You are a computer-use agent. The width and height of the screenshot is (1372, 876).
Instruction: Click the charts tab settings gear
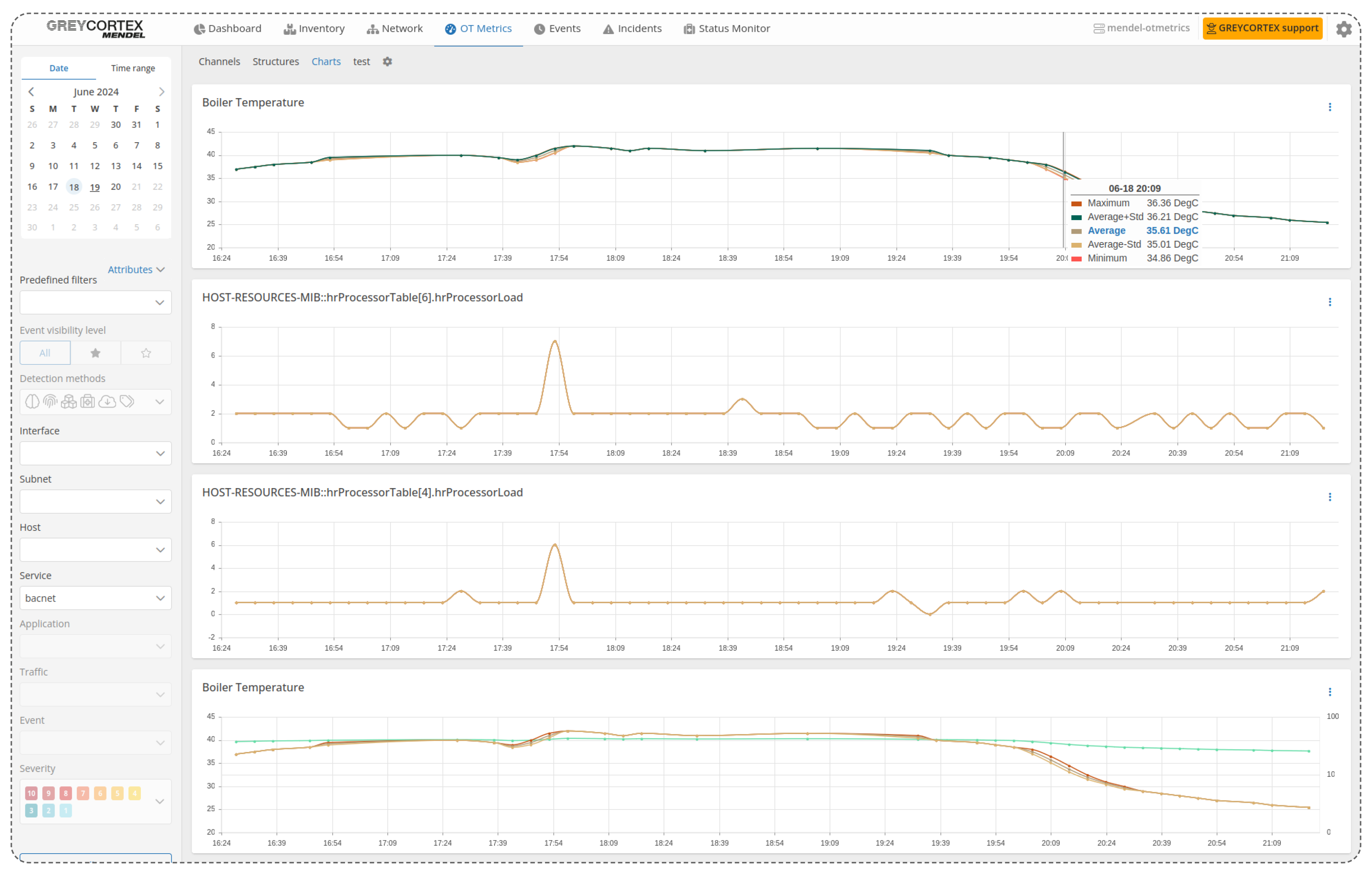pyautogui.click(x=387, y=62)
